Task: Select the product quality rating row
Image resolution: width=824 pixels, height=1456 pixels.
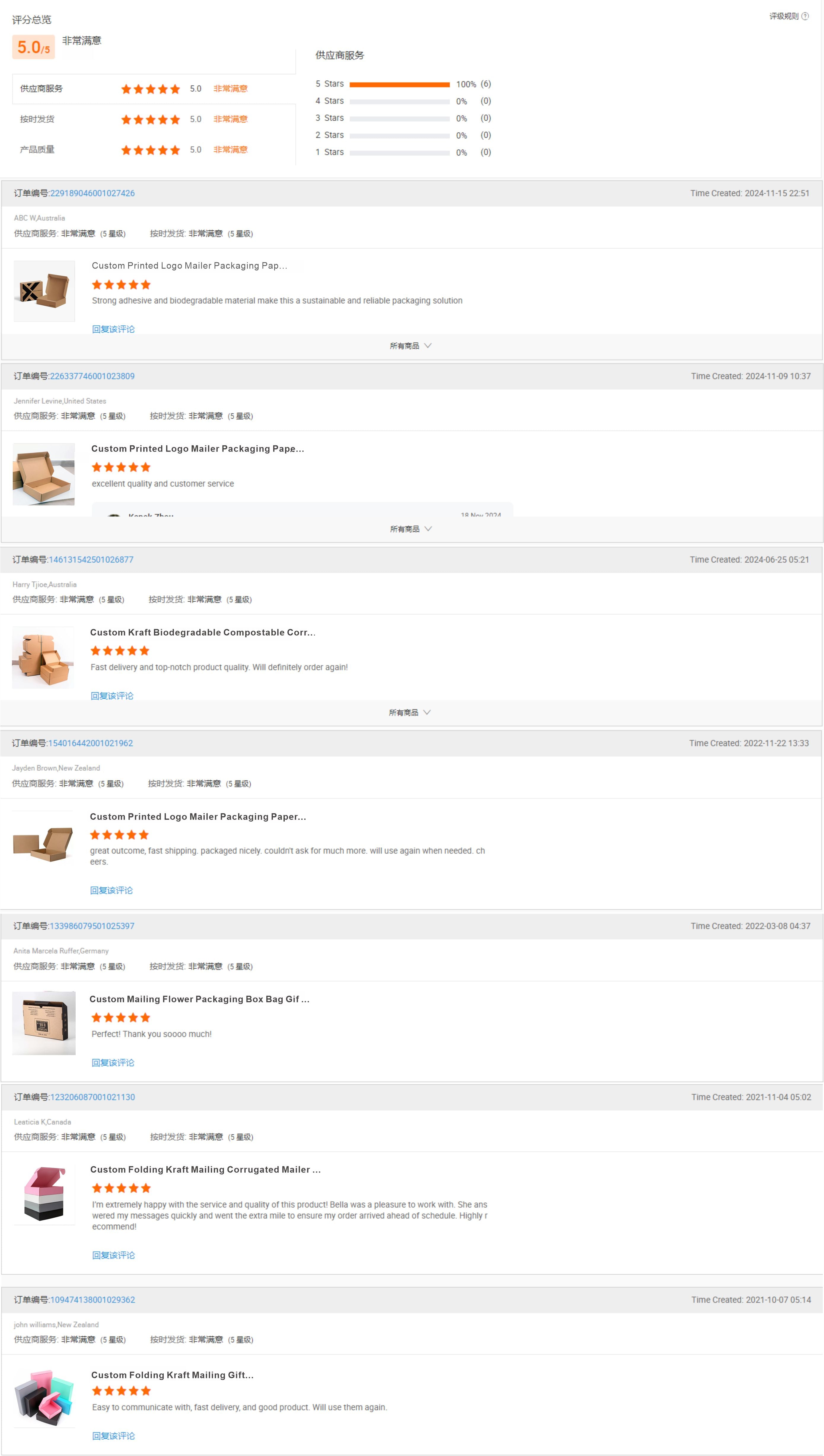Action: tap(154, 150)
